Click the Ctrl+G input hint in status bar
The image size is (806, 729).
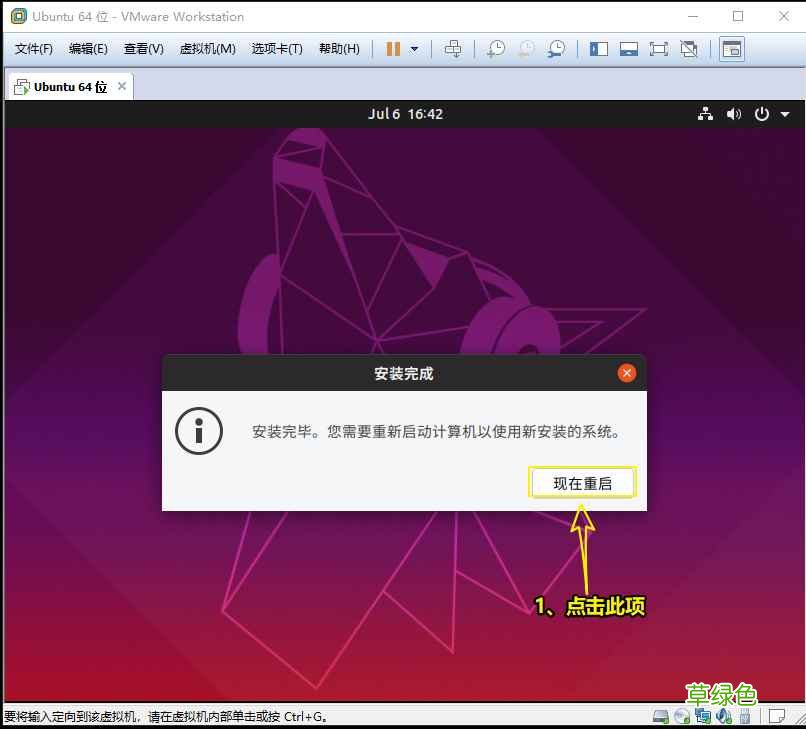tap(166, 716)
